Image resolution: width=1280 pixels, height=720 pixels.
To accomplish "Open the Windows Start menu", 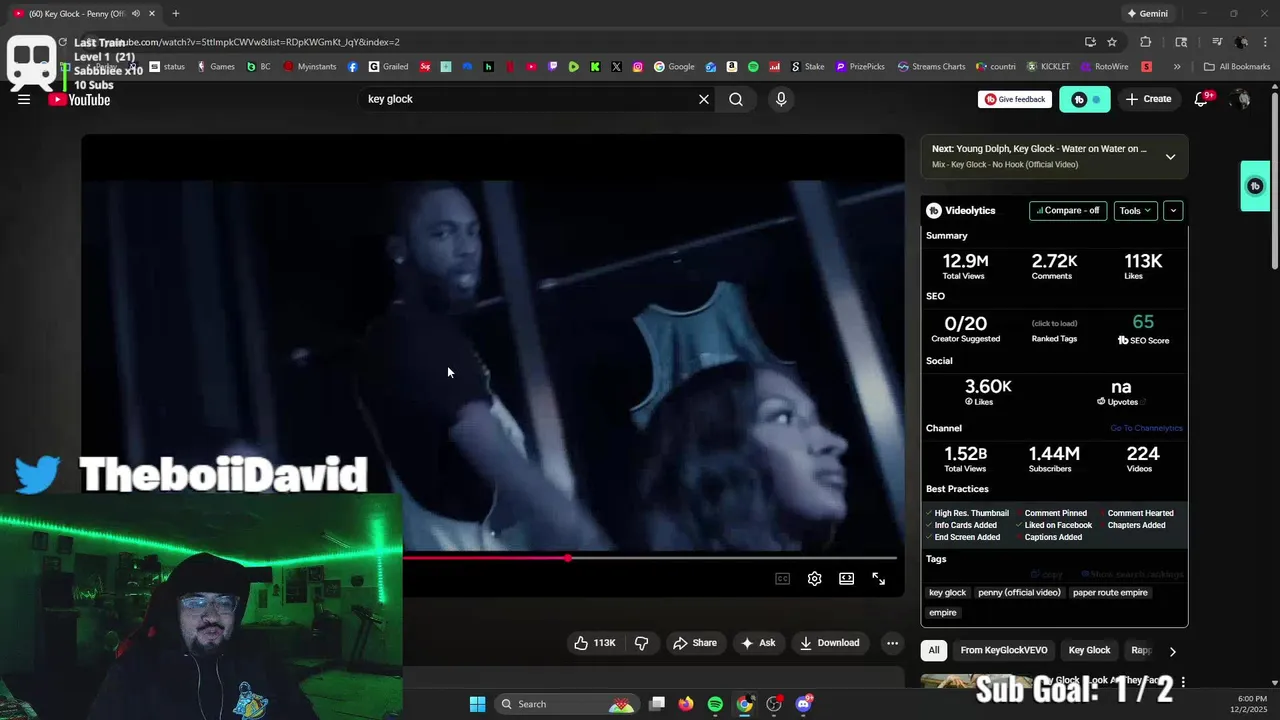I will 477,704.
